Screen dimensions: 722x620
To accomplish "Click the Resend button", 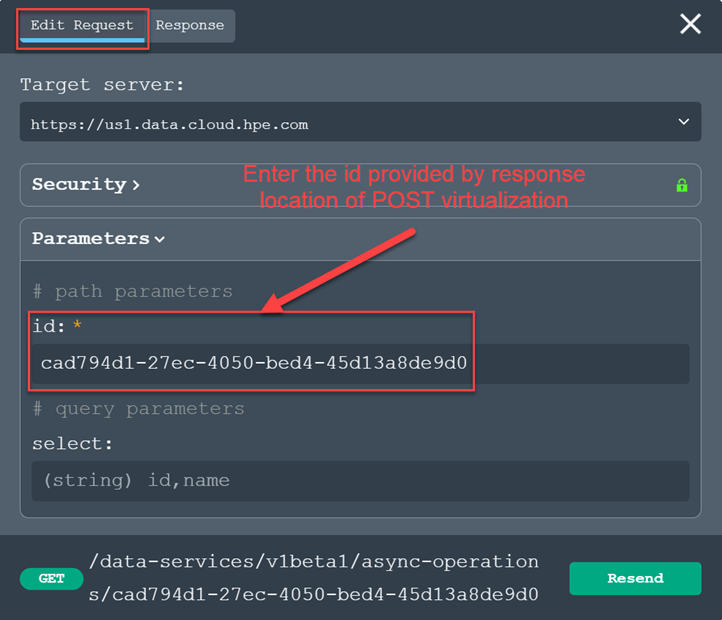I will coord(635,579).
